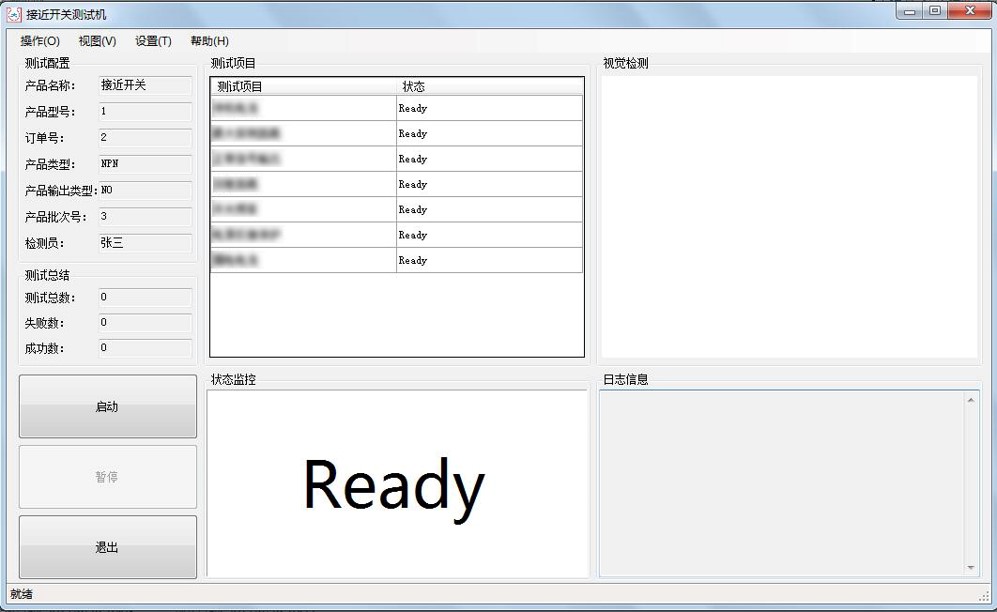Click the 暂停 pause button
Screen dimensions: 997x612
[107, 477]
